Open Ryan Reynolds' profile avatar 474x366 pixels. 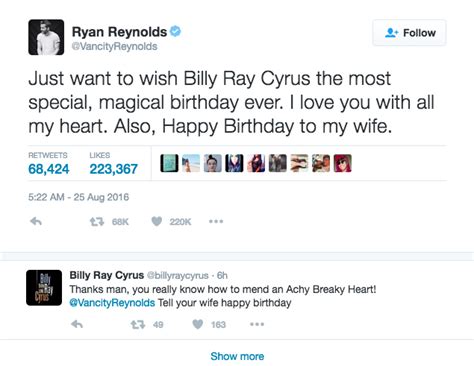(46, 37)
